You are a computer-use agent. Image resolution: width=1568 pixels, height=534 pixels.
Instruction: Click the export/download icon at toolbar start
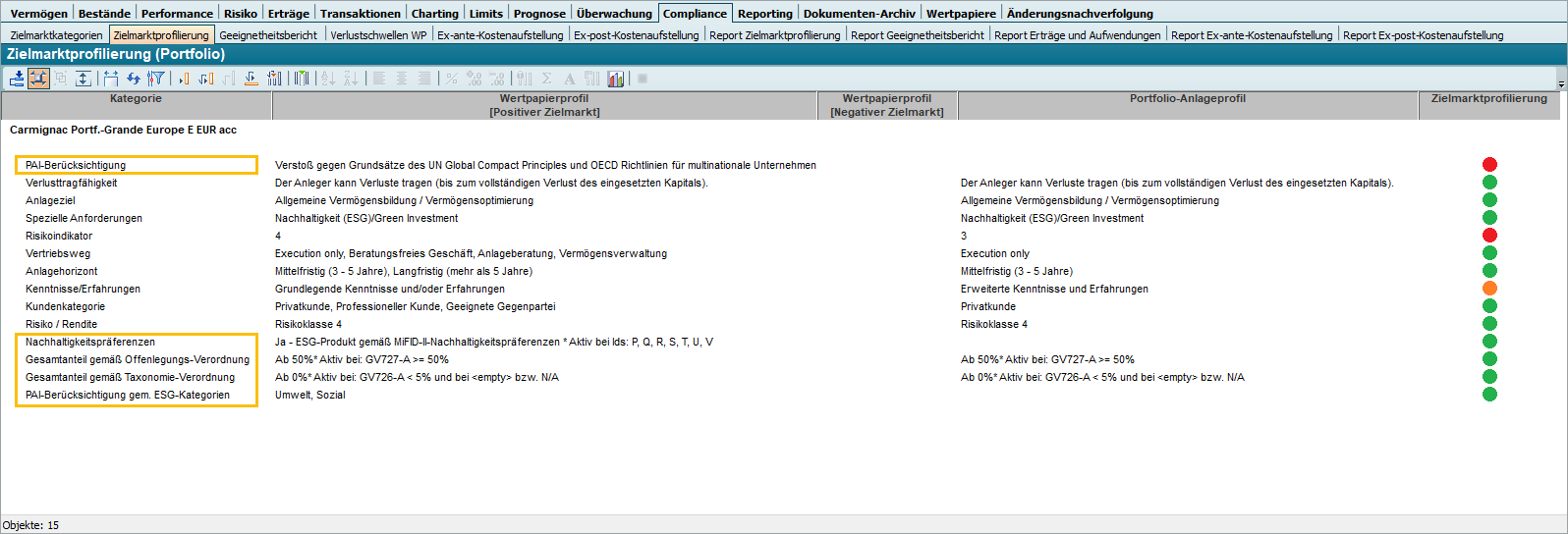pyautogui.click(x=17, y=79)
